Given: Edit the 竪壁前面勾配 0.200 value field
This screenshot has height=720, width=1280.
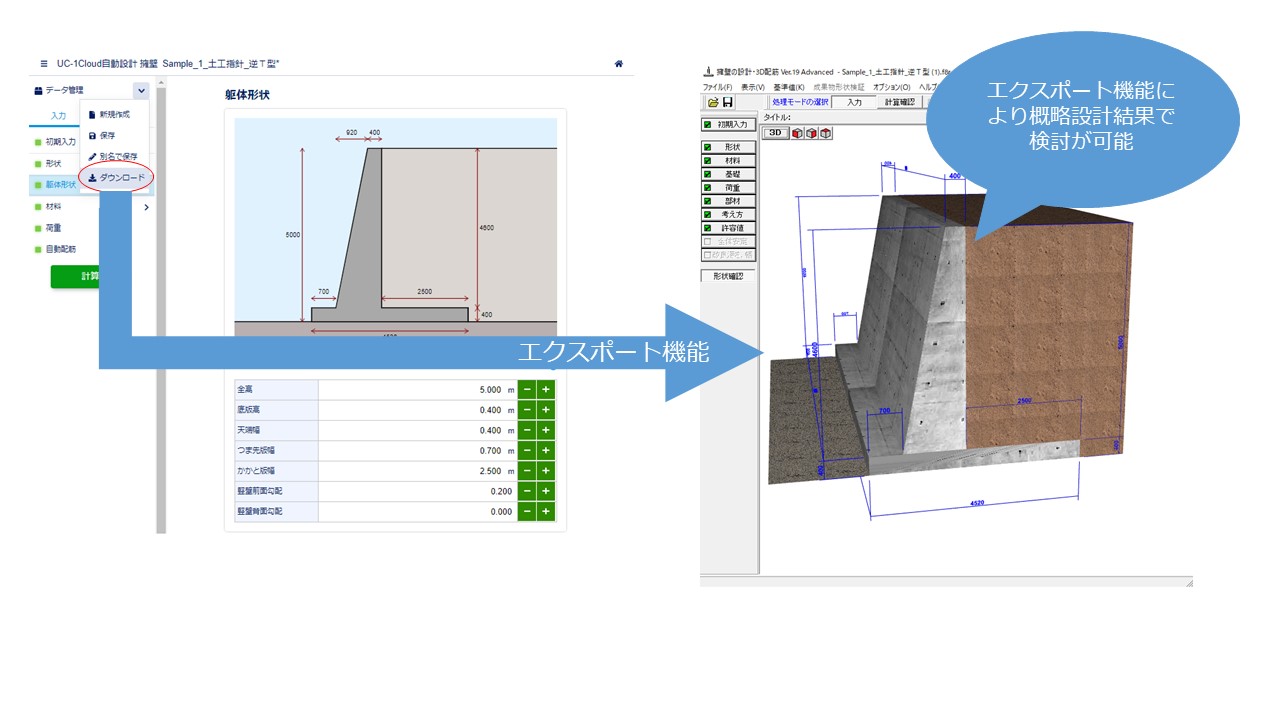Looking at the screenshot, I should 417,491.
